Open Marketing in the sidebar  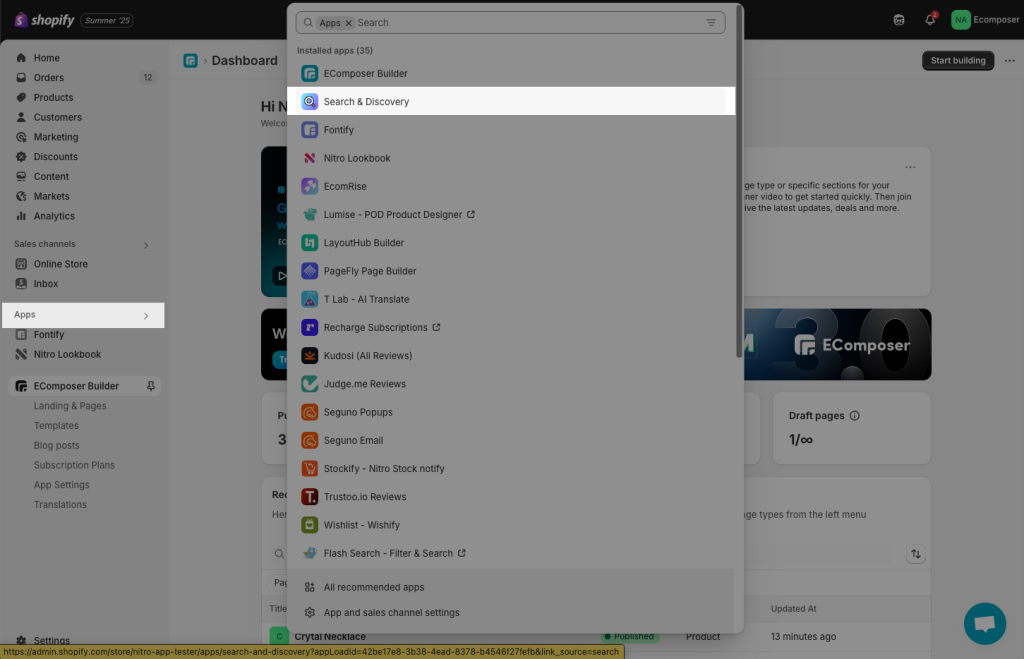(x=56, y=137)
